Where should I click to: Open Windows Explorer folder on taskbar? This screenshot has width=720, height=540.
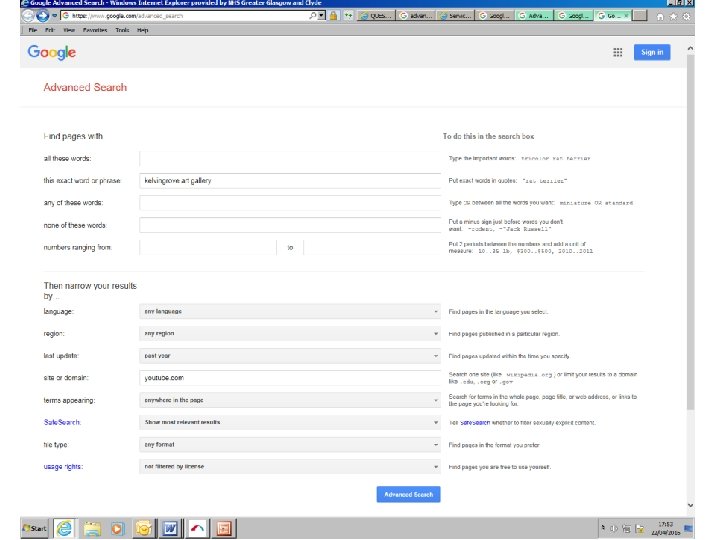click(x=92, y=529)
